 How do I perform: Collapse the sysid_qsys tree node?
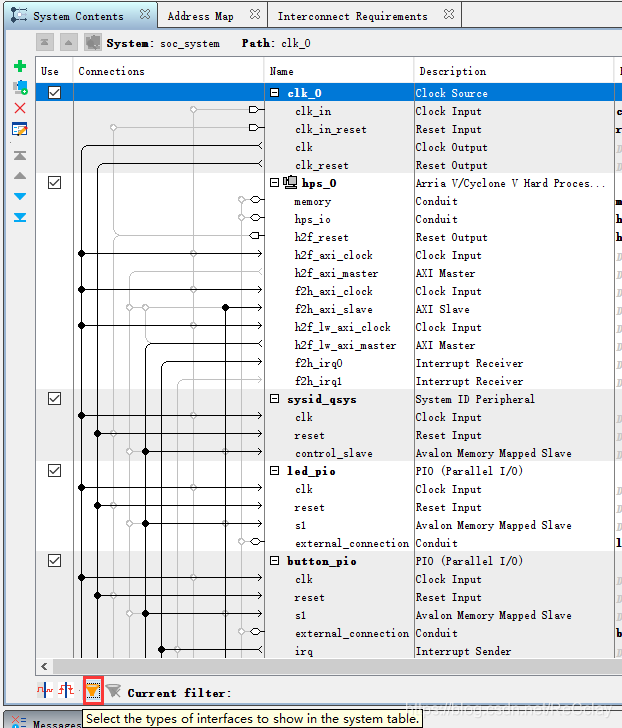point(275,398)
